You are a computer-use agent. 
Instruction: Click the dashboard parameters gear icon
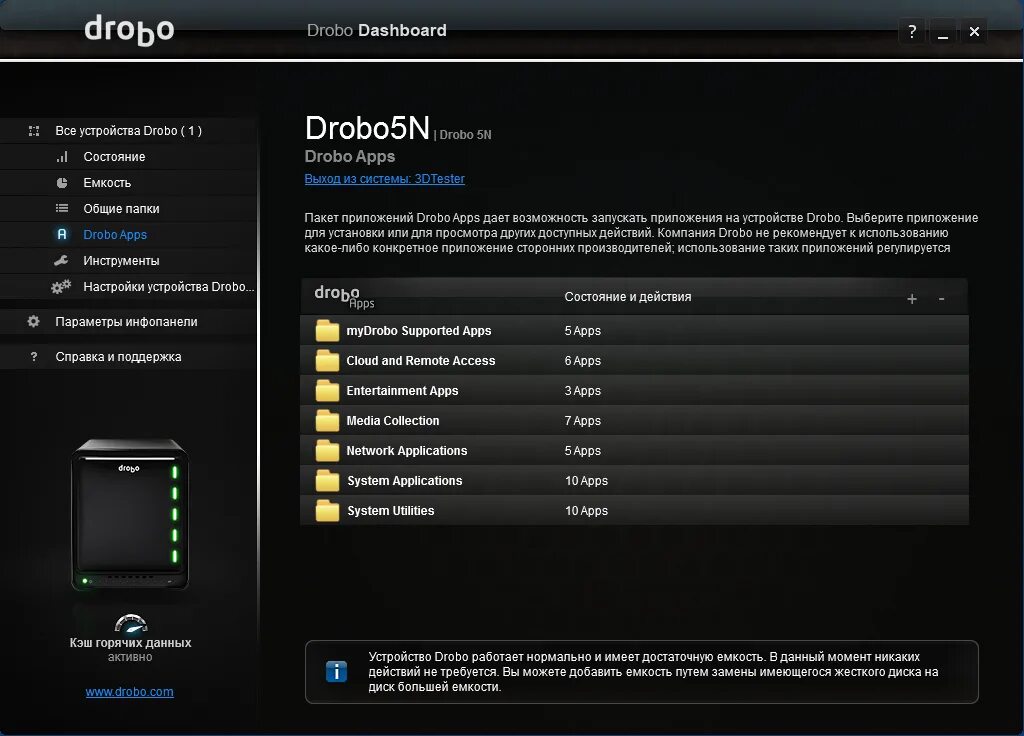(33, 321)
